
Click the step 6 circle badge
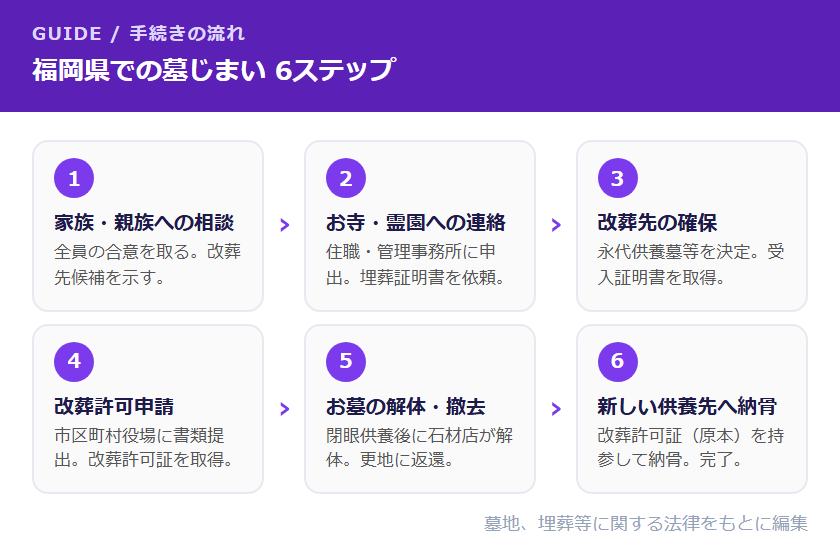point(617,362)
